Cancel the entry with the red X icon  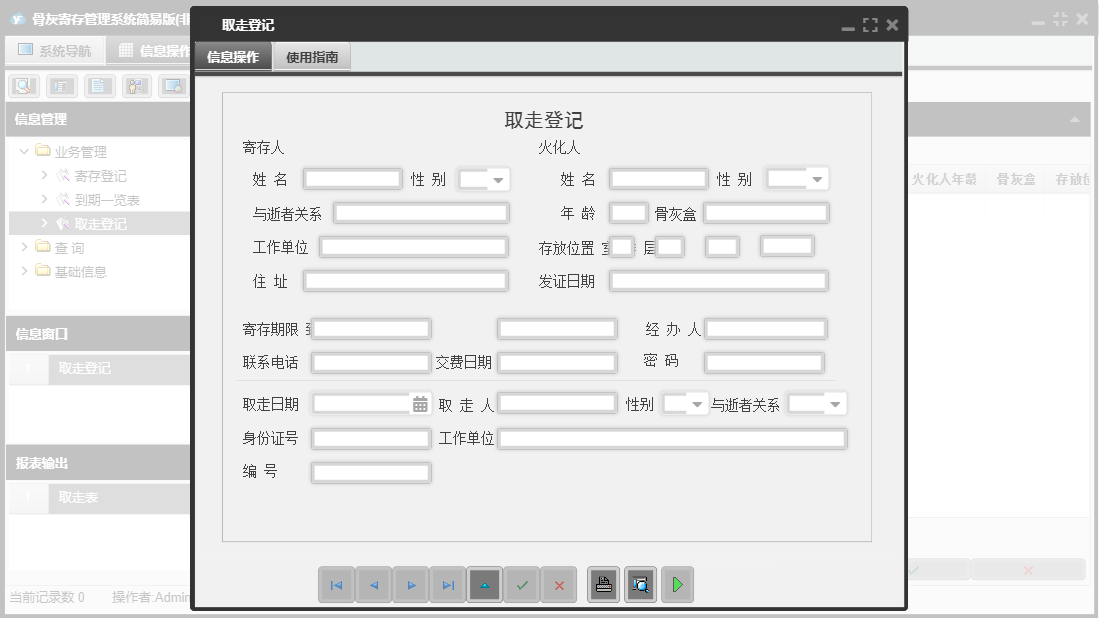tap(559, 585)
